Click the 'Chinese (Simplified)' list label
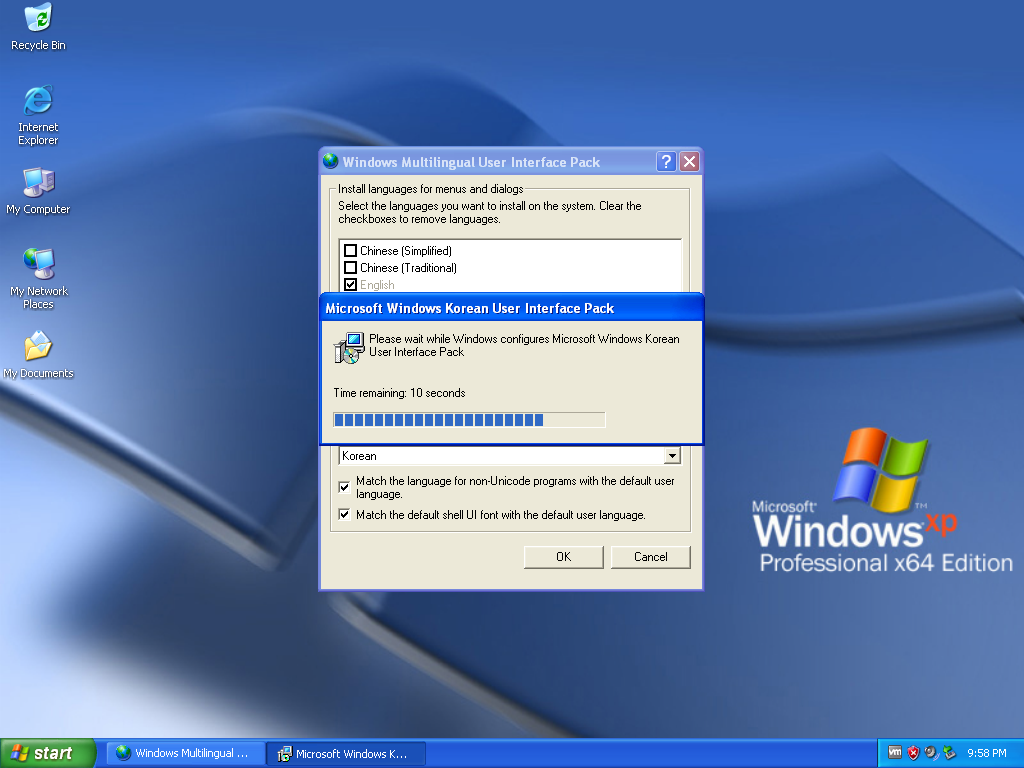Screen dimensions: 1024x768 click(406, 251)
